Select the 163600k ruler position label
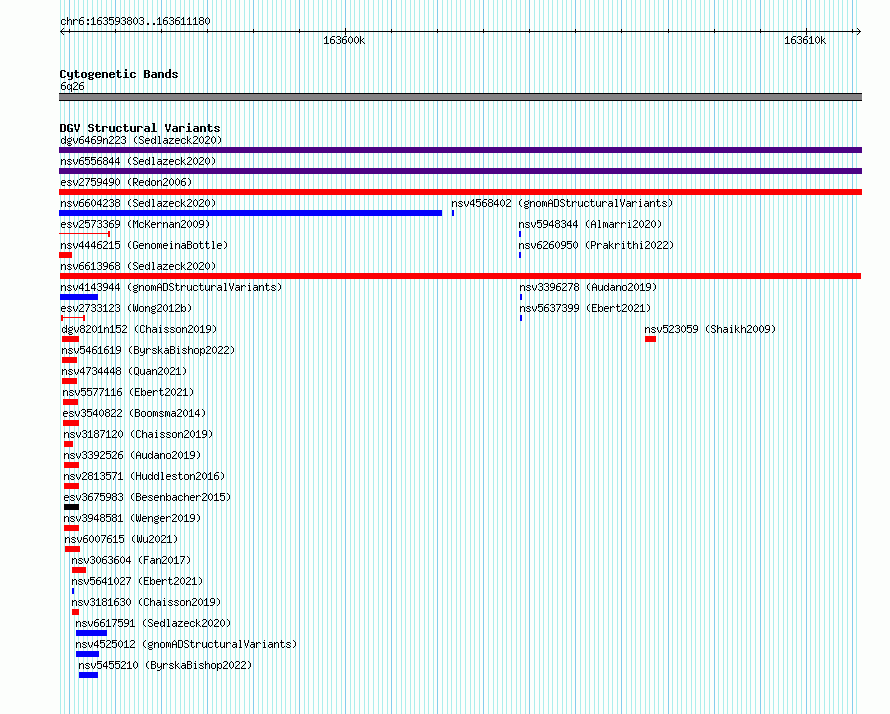Image resolution: width=890 pixels, height=714 pixels. 344,41
